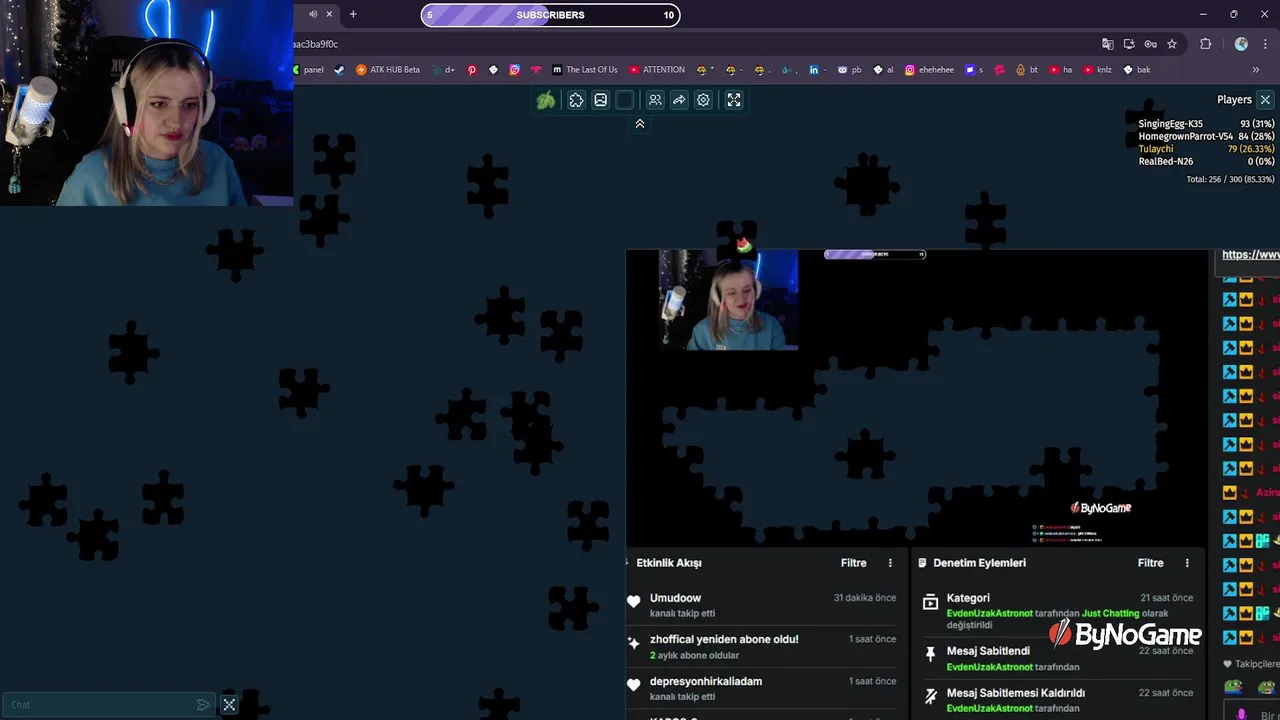
Task: Open the LinkedIn bookmark icon
Action: coord(814,70)
